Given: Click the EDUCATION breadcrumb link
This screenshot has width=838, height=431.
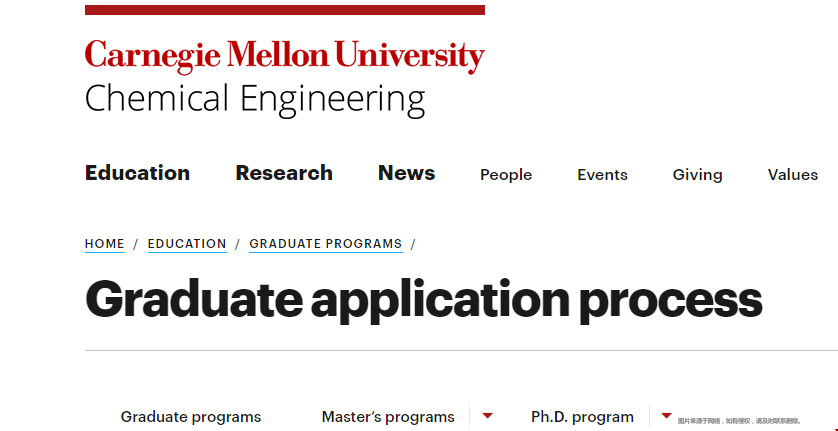Looking at the screenshot, I should pos(187,244).
